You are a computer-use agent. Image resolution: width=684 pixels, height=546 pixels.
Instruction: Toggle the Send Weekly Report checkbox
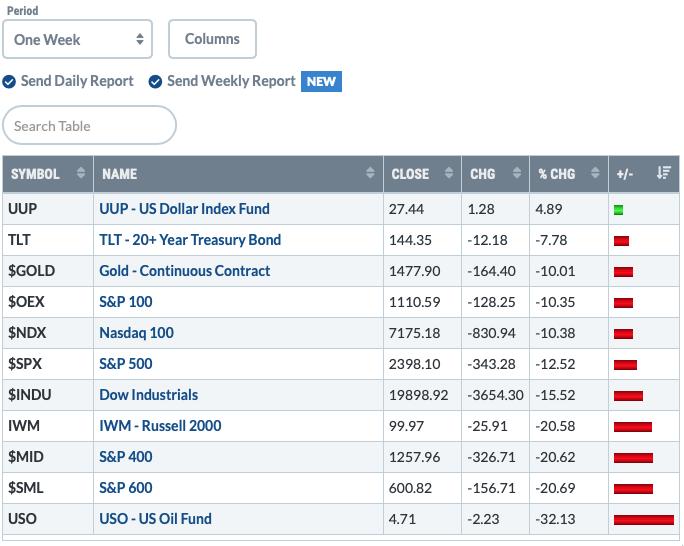click(155, 82)
